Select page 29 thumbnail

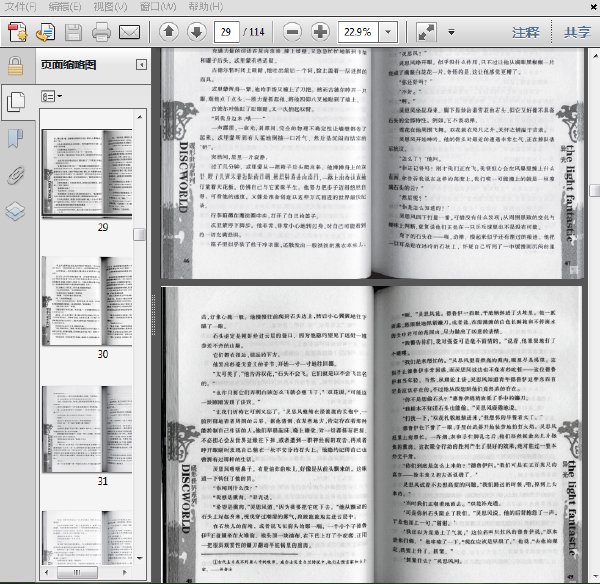[x=87, y=173]
